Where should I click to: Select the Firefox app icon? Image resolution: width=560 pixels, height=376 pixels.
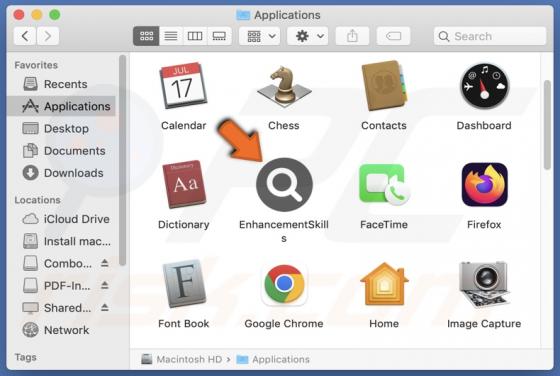(484, 185)
